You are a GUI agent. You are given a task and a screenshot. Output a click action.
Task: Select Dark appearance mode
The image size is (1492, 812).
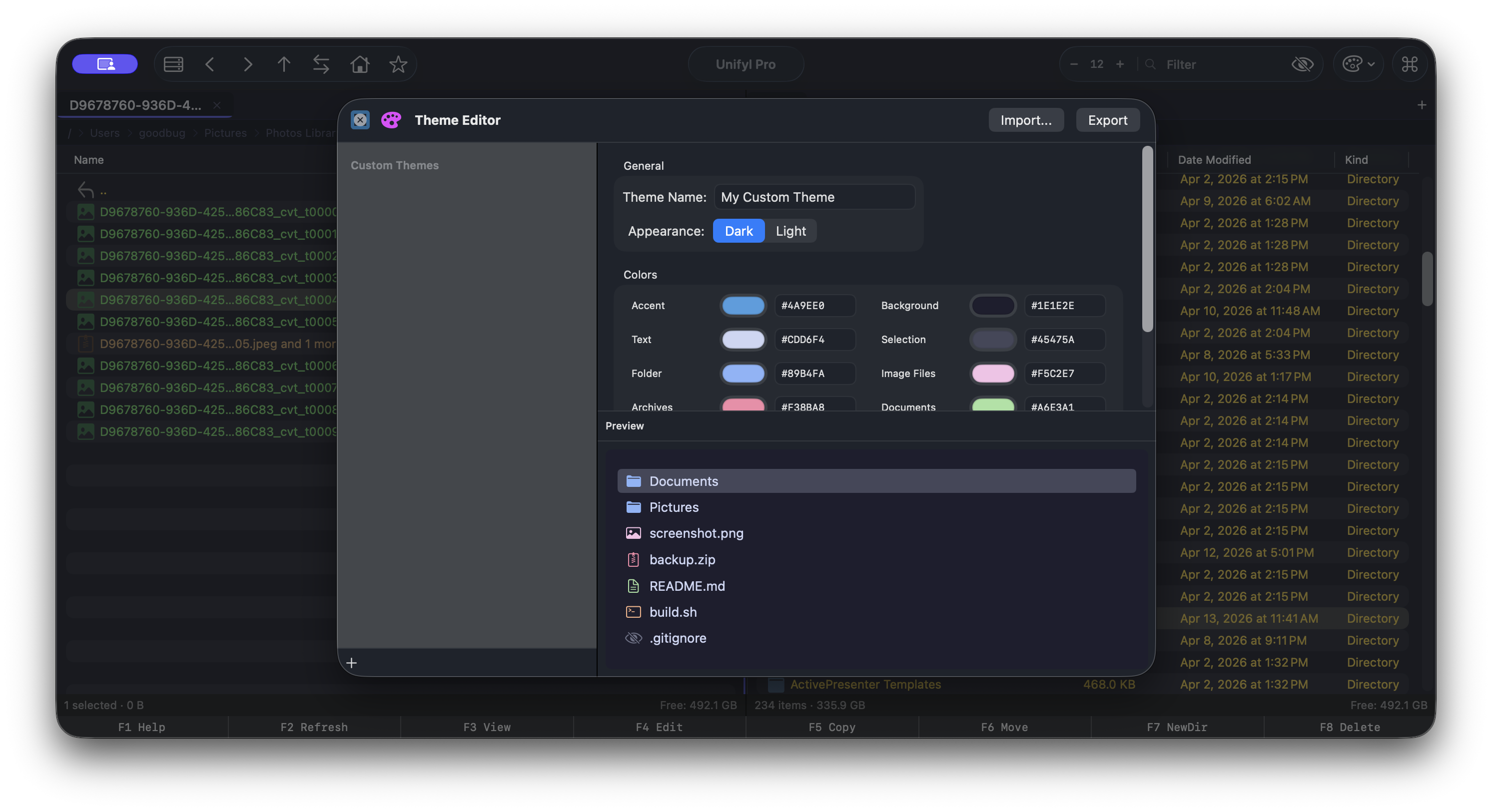click(x=739, y=230)
